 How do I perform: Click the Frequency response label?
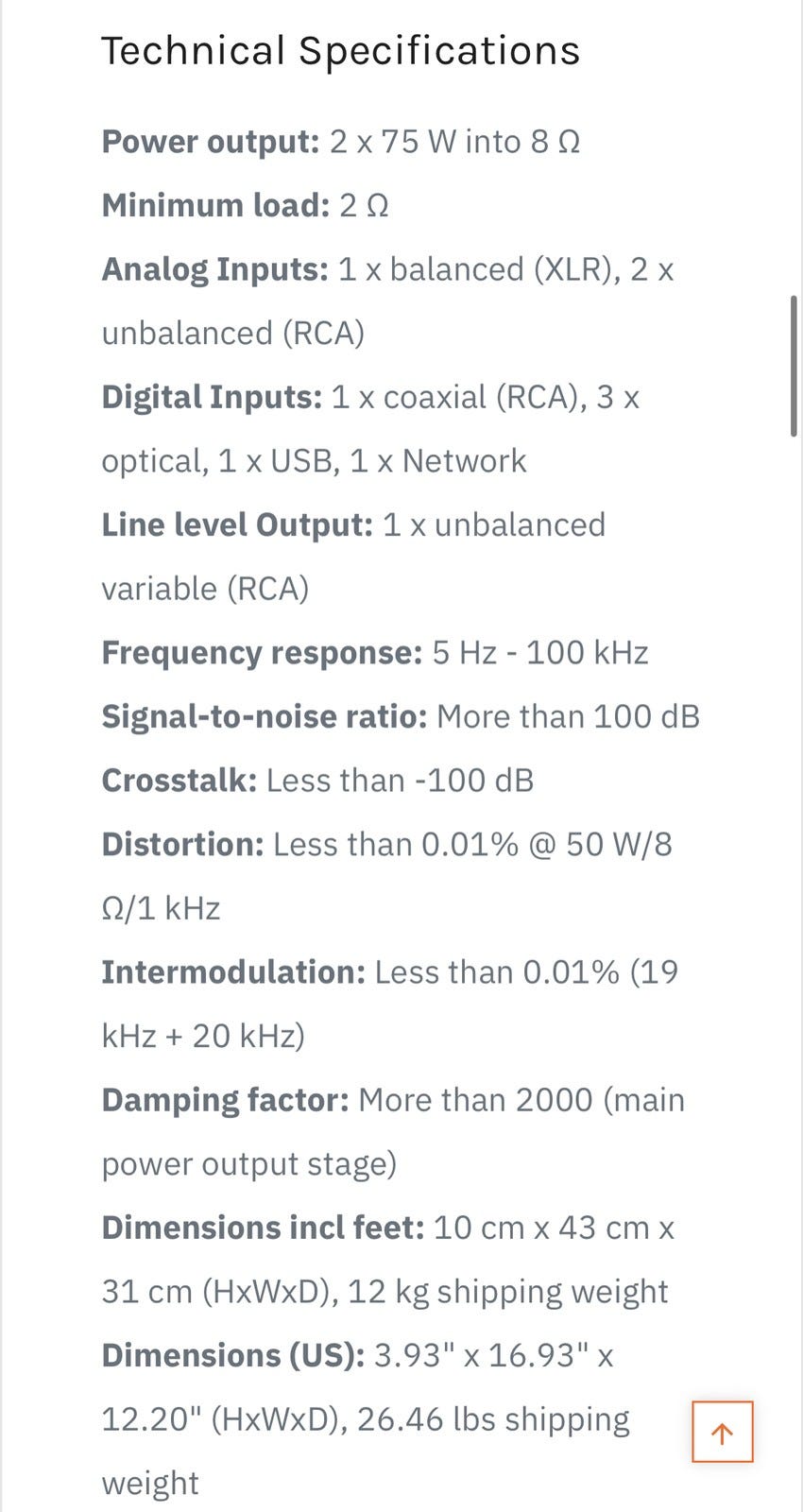click(262, 653)
